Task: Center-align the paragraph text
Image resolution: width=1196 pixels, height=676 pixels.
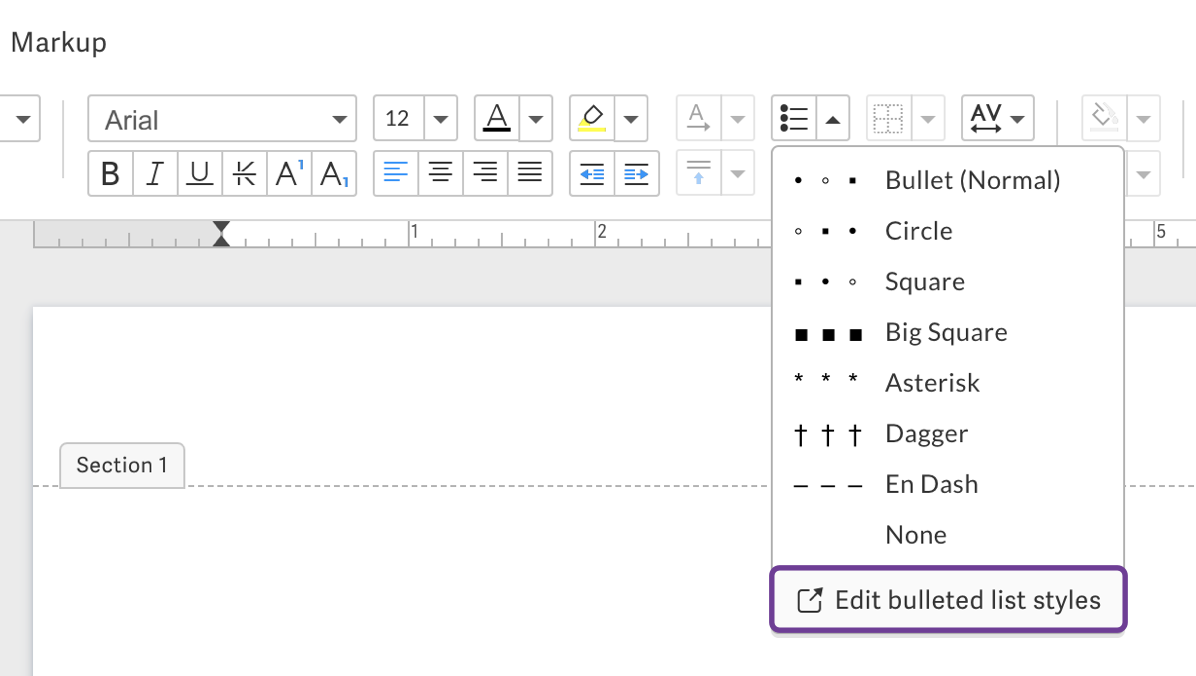Action: [x=440, y=173]
